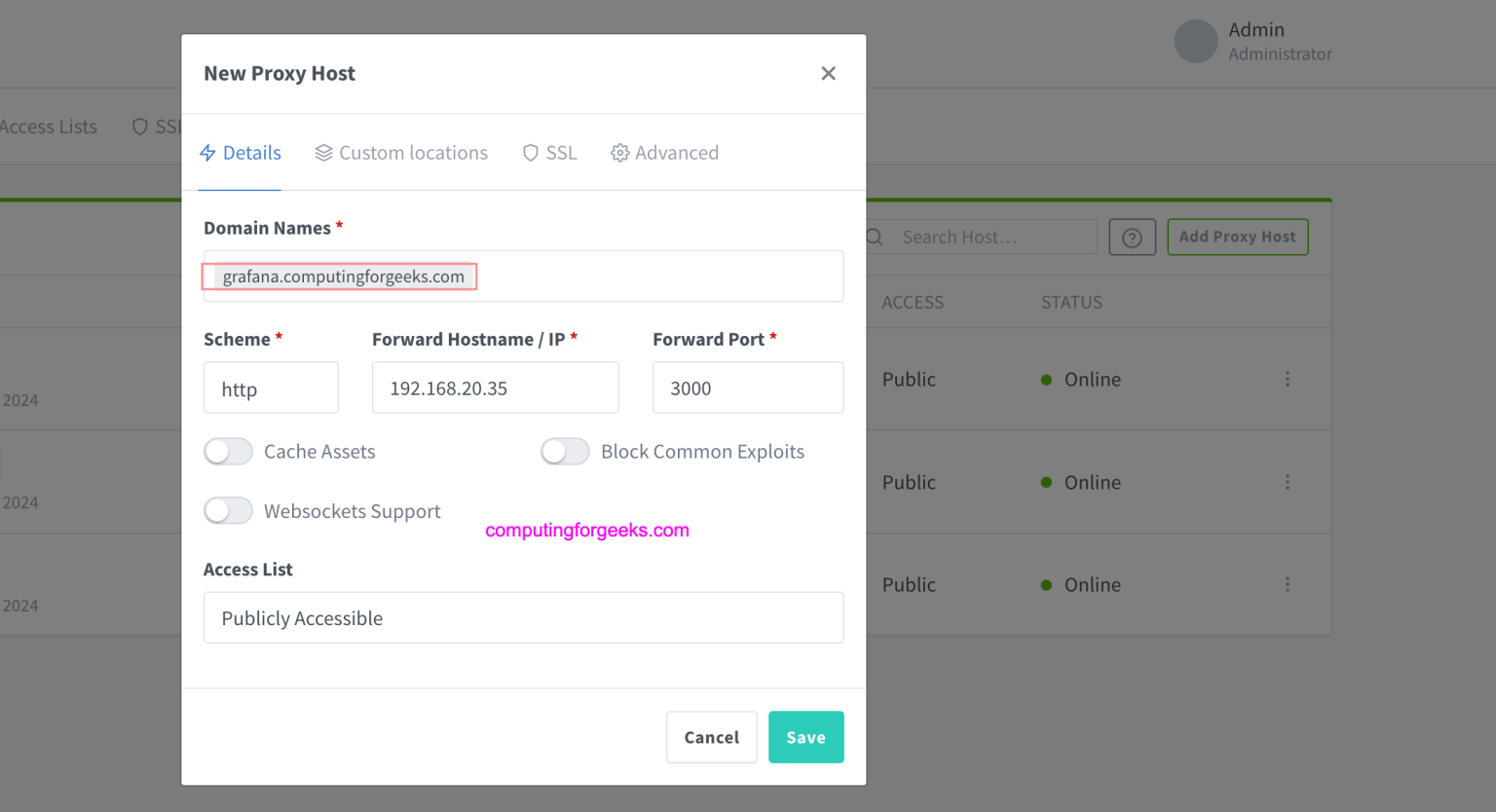The width and height of the screenshot is (1496, 812).
Task: Enable the Cache Assets toggle
Action: click(x=228, y=452)
